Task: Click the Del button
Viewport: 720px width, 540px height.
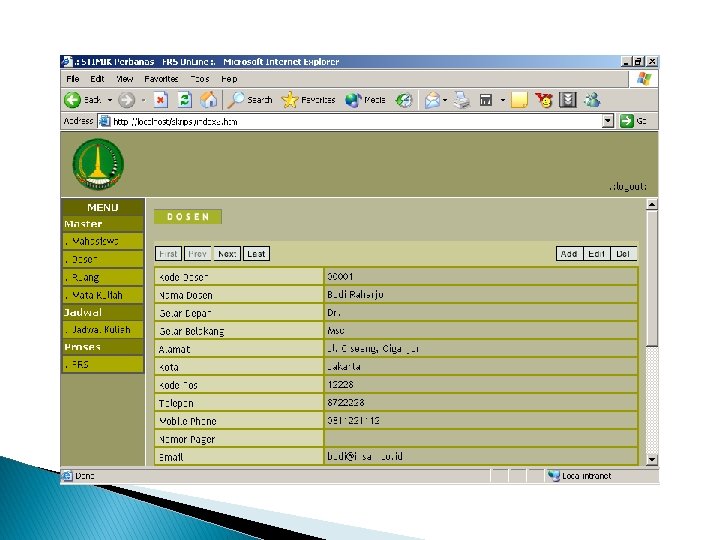Action: 623,253
